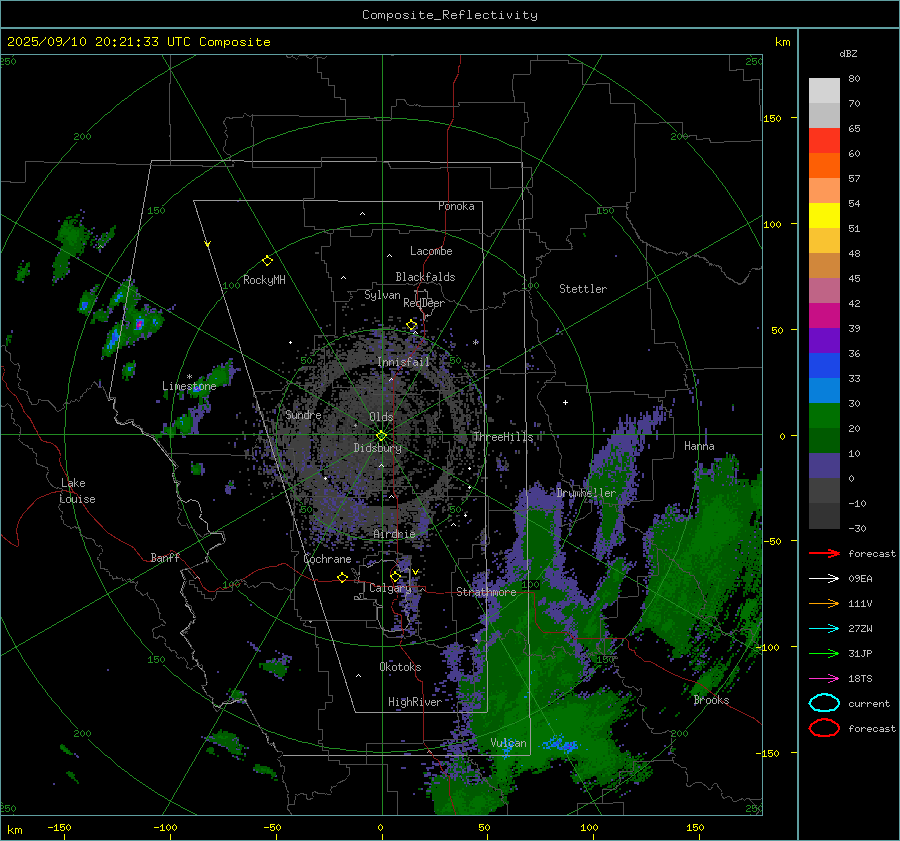Click the 42 dBZ magenta color swatch
This screenshot has height=841, width=900.
[x=824, y=316]
